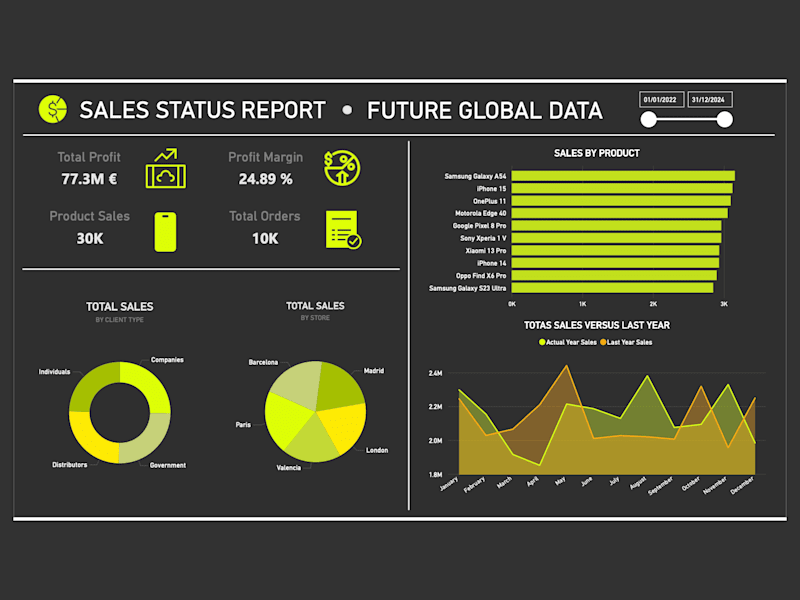Click the Government donut segment
Viewport: 800px width, 600px height.
pyautogui.click(x=150, y=441)
